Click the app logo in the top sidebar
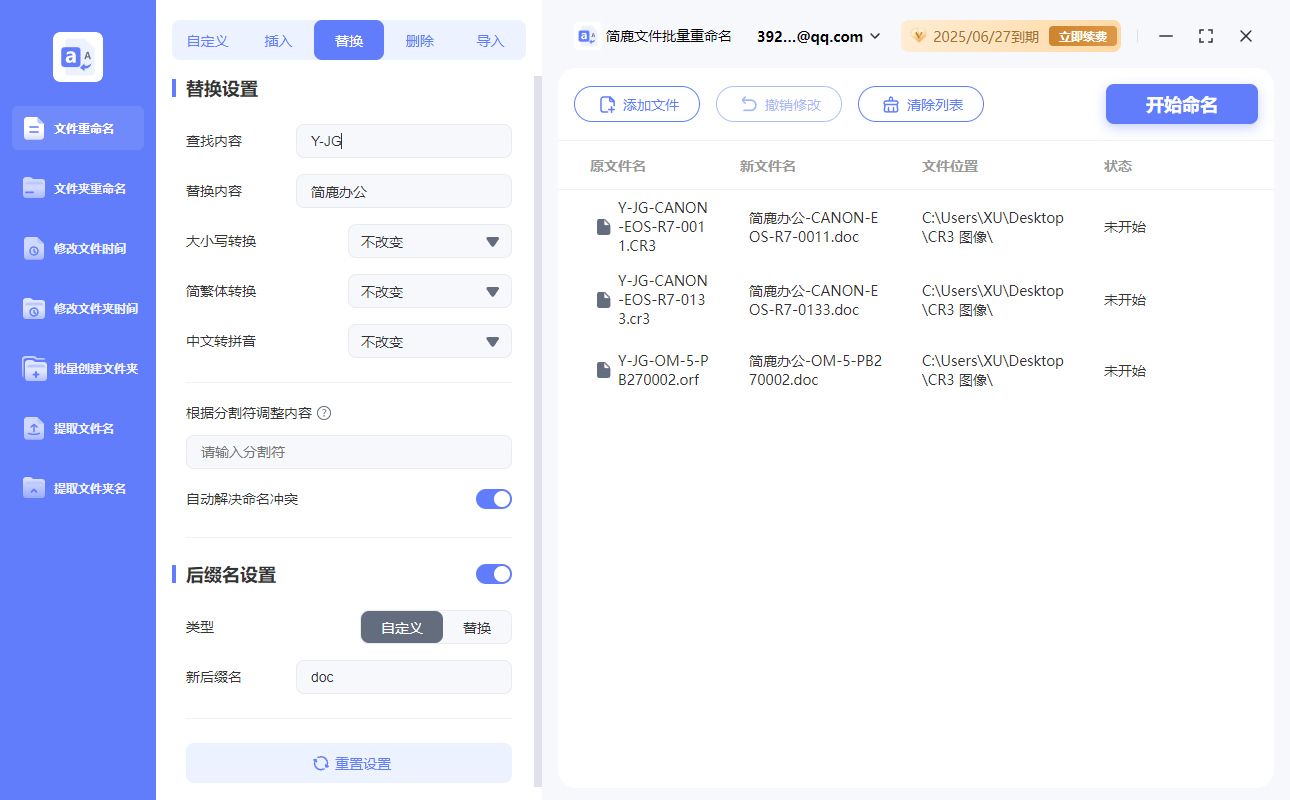The image size is (1290, 800). pyautogui.click(x=77, y=57)
